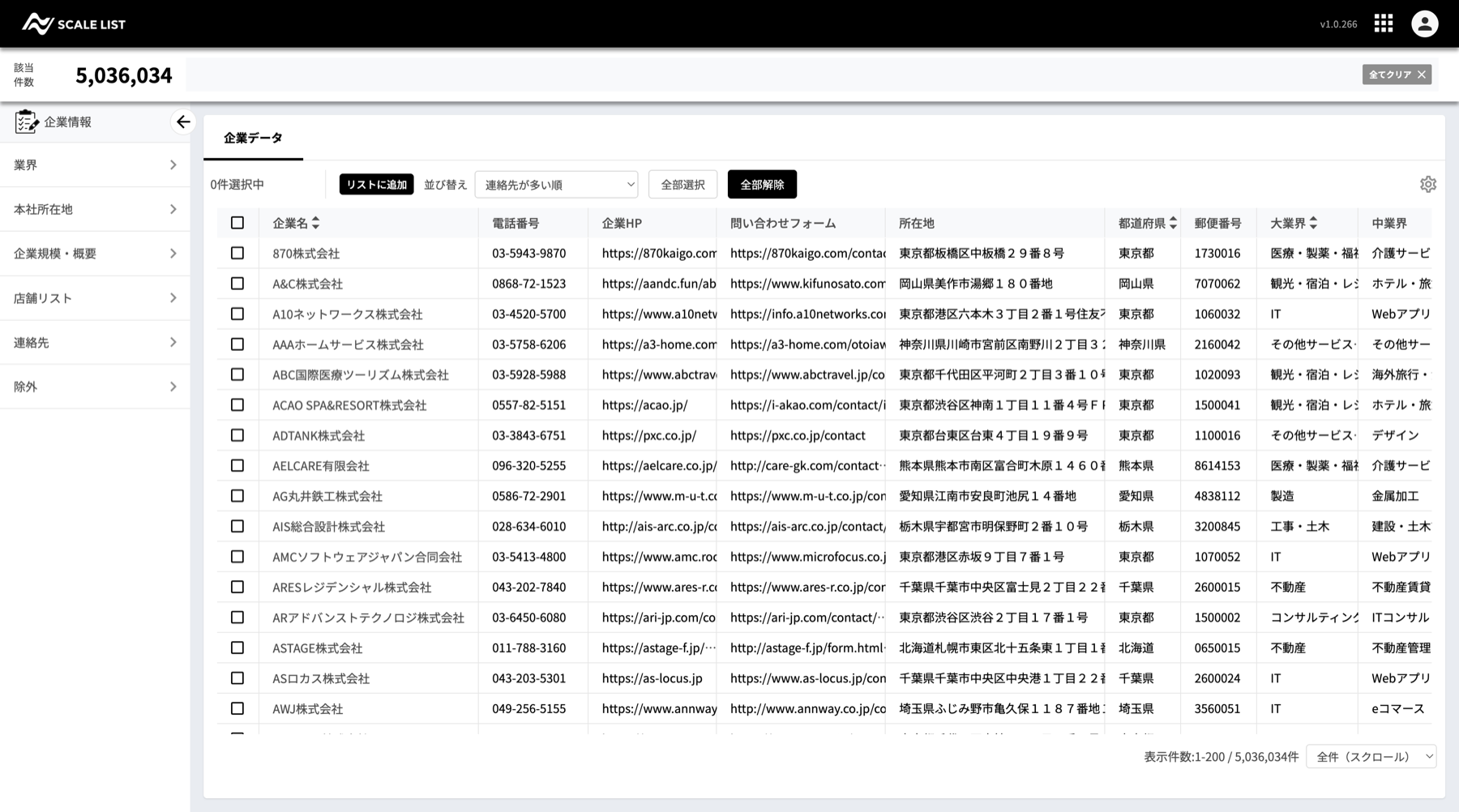This screenshot has height=812, width=1459.
Task: Open the user account profile icon
Action: 1425,24
